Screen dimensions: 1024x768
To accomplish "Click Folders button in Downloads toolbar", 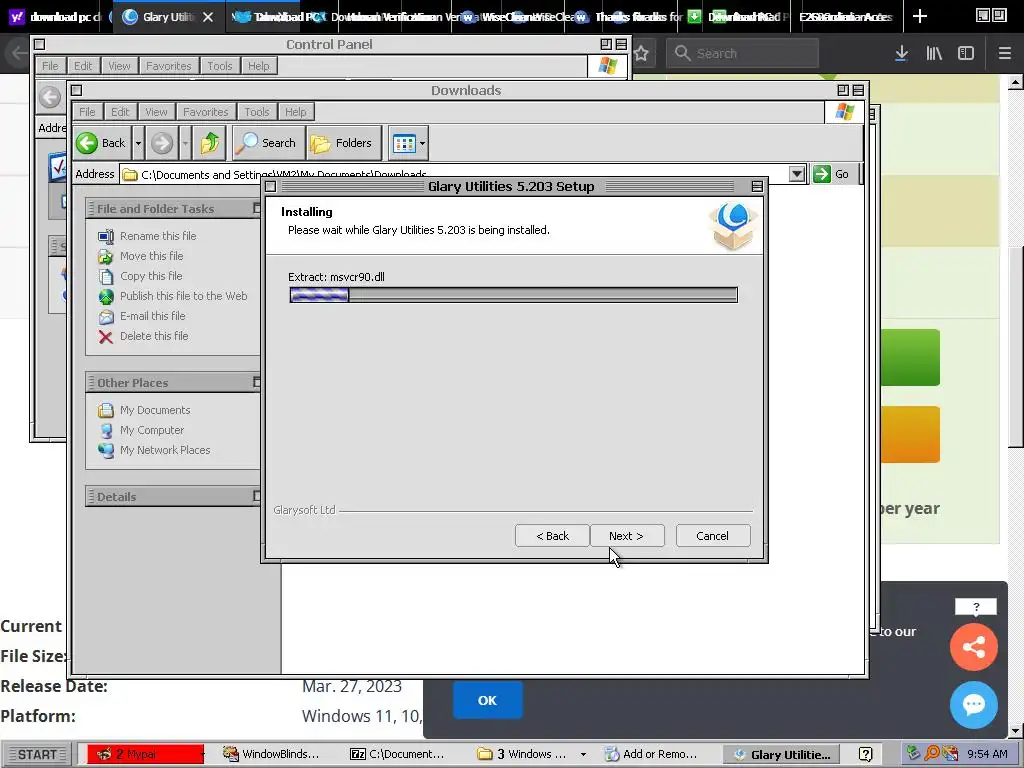I will pos(342,143).
